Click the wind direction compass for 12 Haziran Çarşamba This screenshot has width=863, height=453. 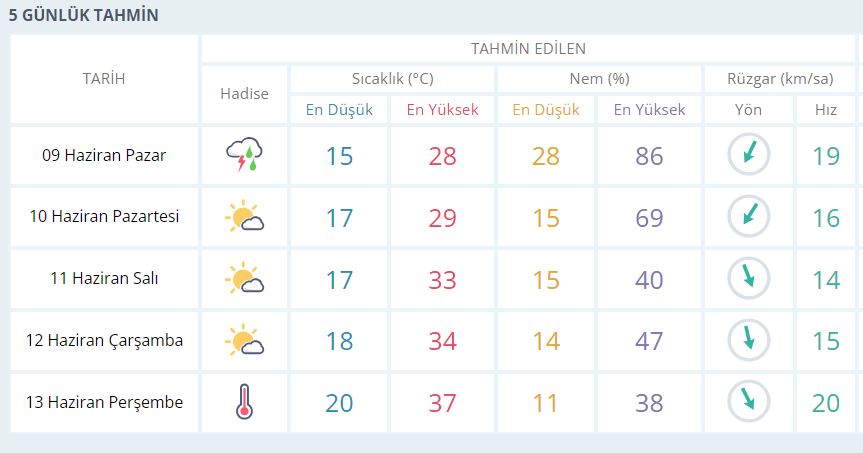click(x=748, y=340)
